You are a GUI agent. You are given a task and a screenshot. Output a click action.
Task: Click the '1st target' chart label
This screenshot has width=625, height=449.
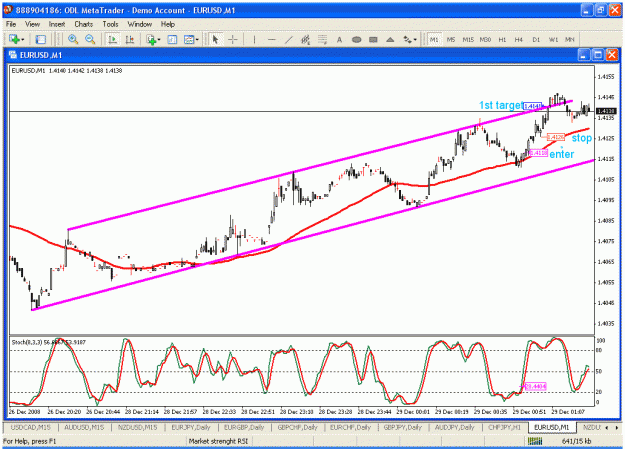501,105
